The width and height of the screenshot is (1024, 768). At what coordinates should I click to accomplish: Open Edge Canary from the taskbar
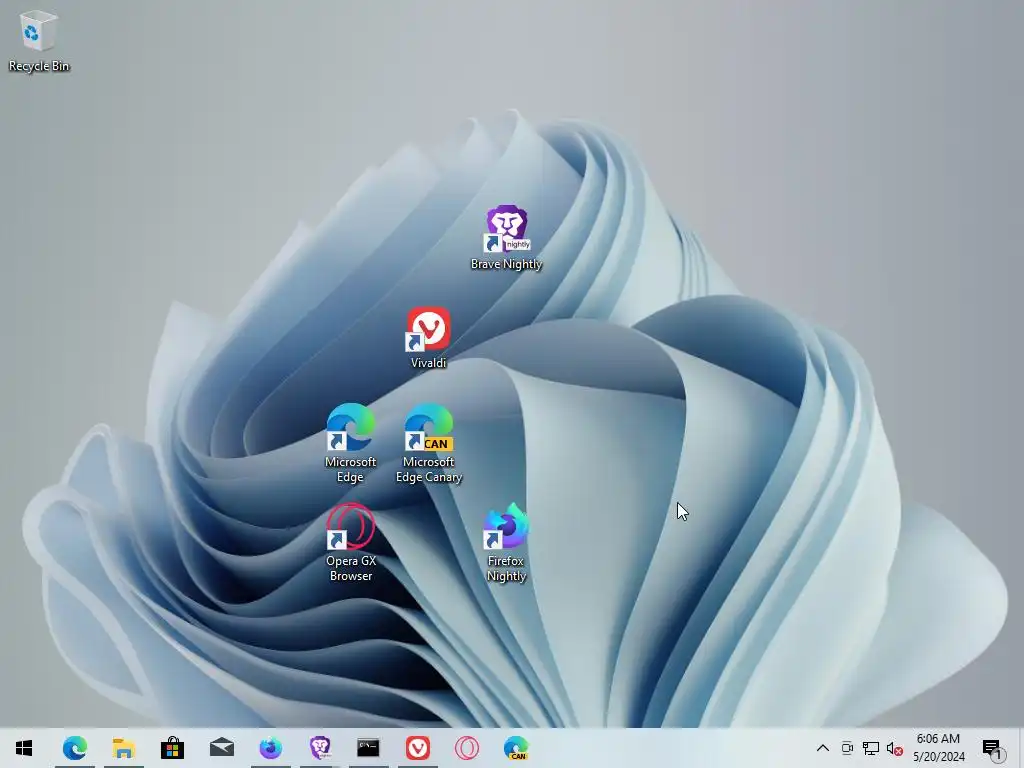click(x=516, y=748)
